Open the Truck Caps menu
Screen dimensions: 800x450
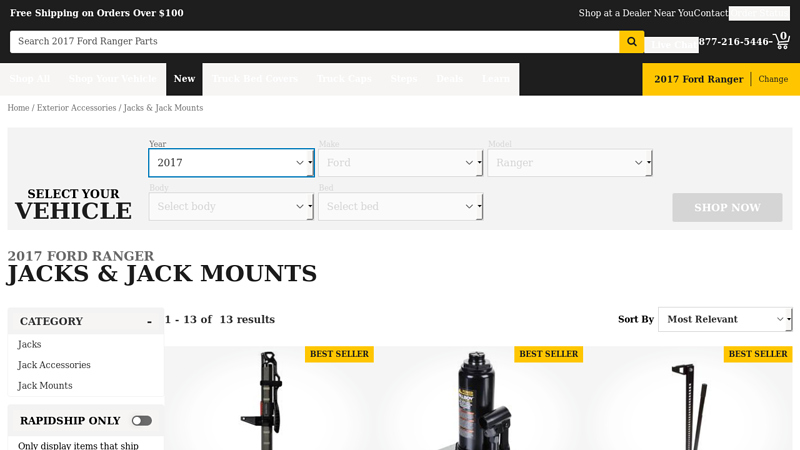(x=344, y=79)
